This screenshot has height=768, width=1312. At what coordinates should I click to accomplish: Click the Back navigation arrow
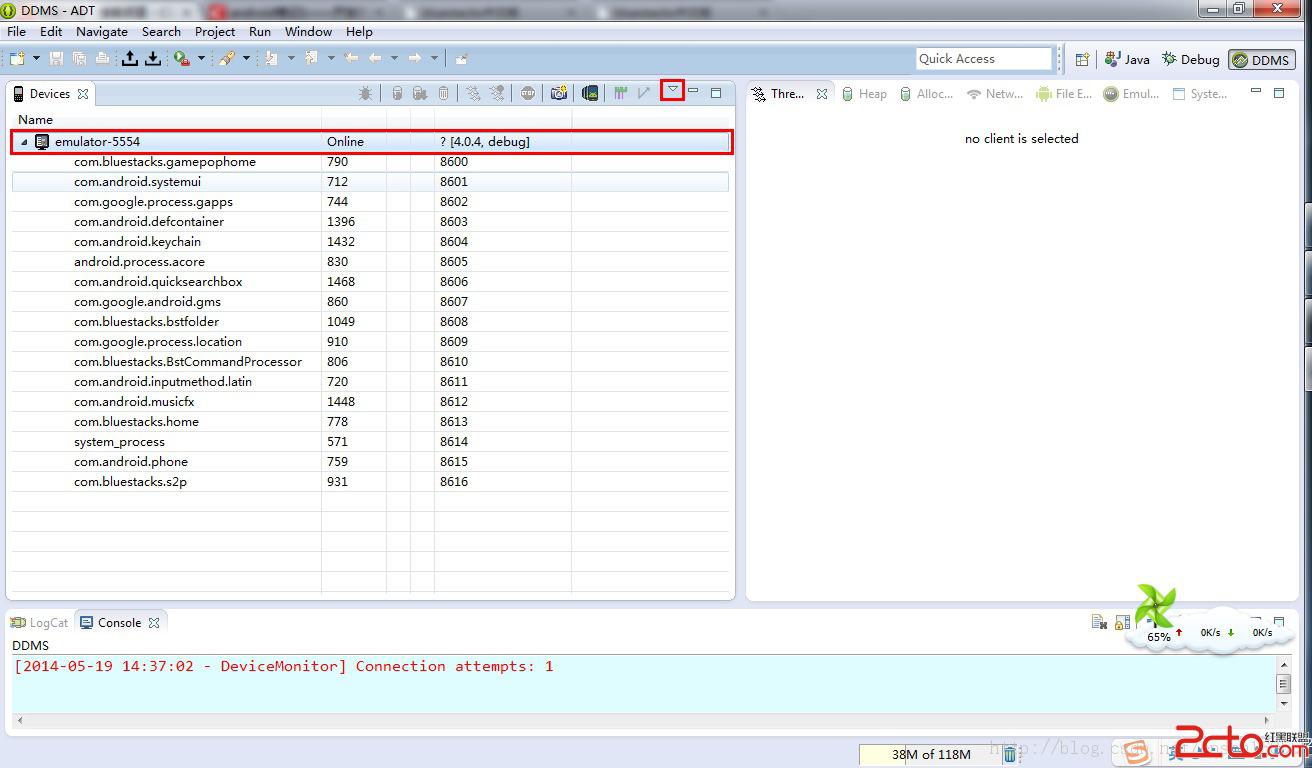(375, 59)
